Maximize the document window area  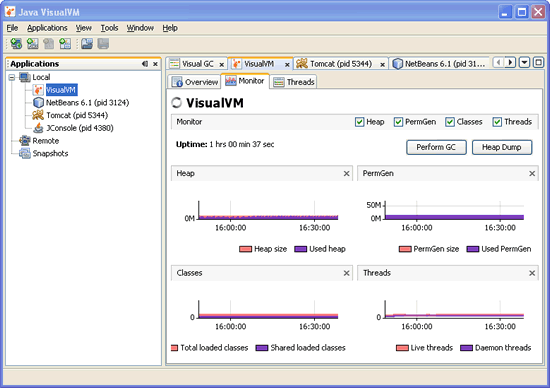click(x=538, y=63)
